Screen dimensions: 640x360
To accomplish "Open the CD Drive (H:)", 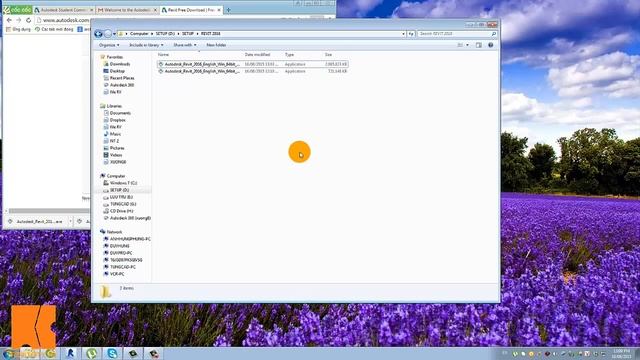I will pyautogui.click(x=121, y=211).
